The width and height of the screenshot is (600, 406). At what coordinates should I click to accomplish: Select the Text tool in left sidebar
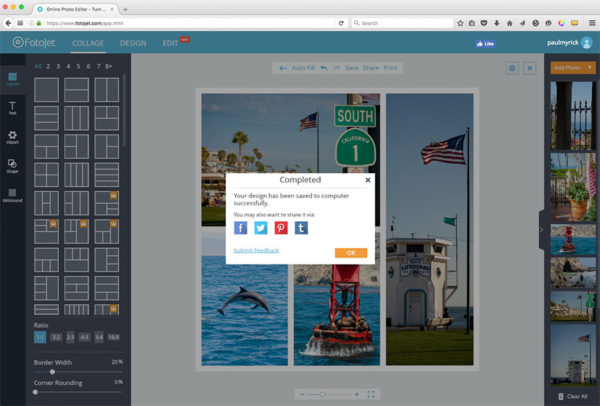[x=12, y=108]
